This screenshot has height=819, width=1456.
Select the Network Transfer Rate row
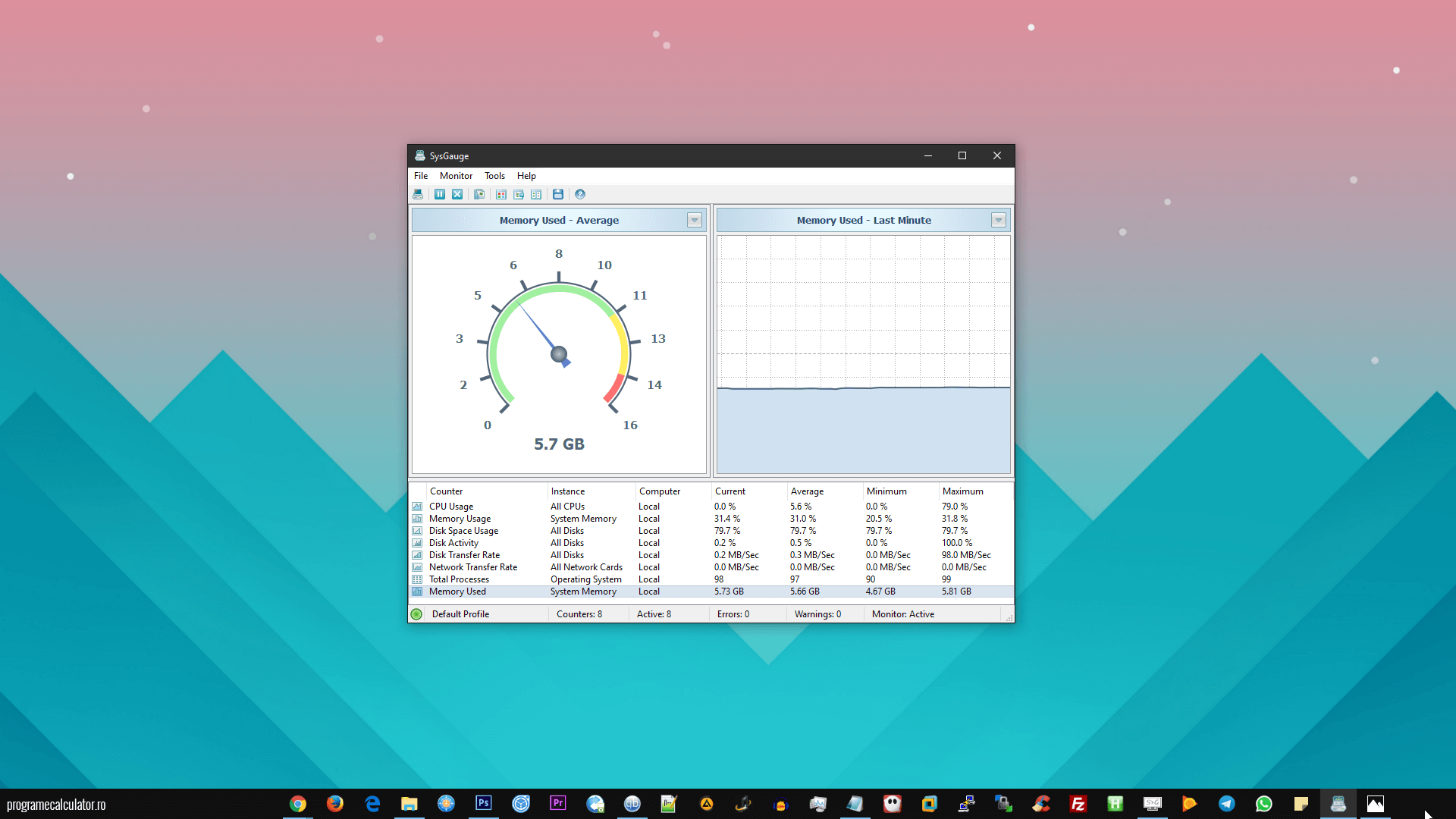472,567
